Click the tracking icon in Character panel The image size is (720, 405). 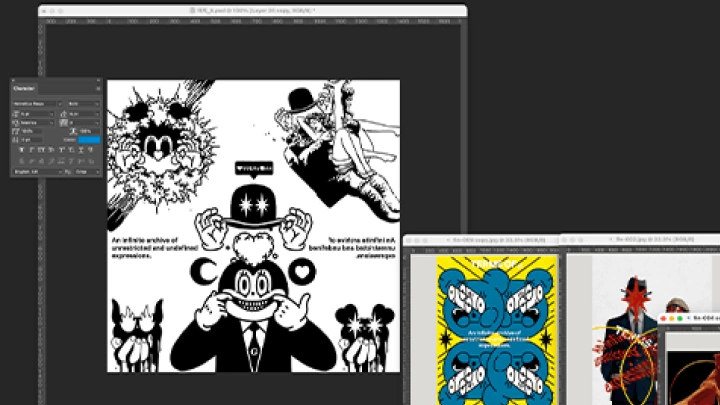point(63,123)
